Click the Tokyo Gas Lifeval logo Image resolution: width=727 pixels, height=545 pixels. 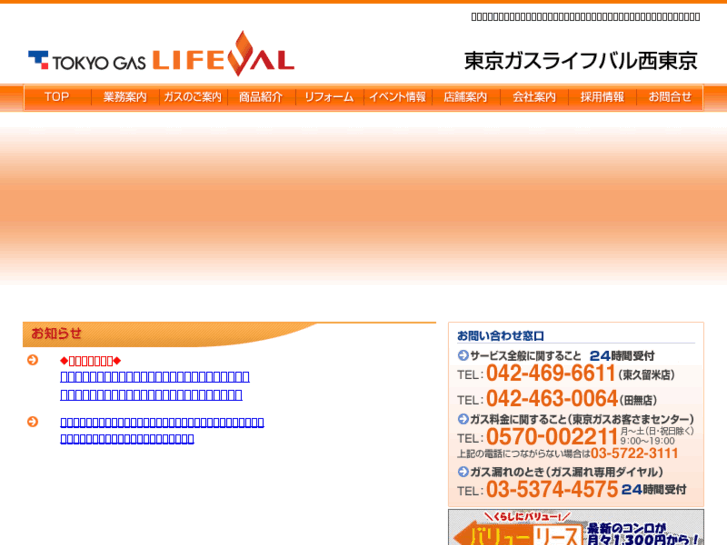pos(161,54)
